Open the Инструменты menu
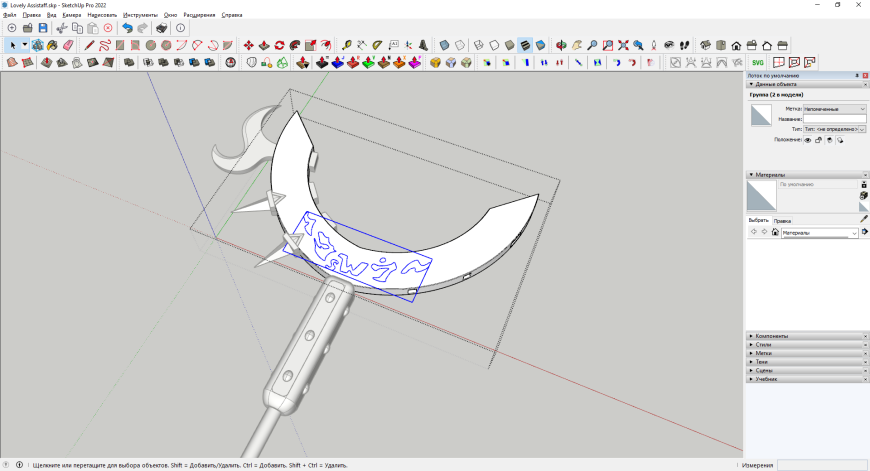Viewport: 870px width, 471px height. tap(140, 15)
